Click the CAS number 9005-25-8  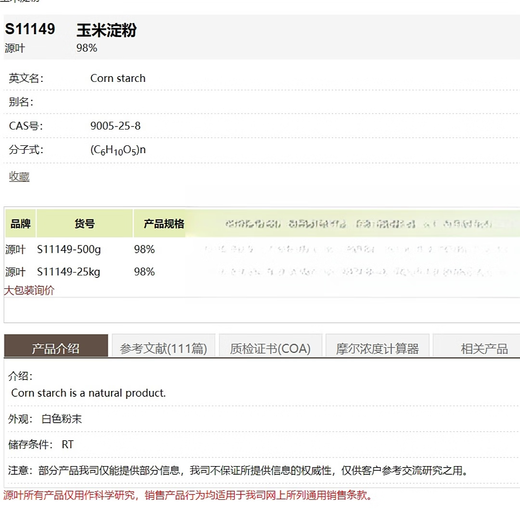click(115, 126)
